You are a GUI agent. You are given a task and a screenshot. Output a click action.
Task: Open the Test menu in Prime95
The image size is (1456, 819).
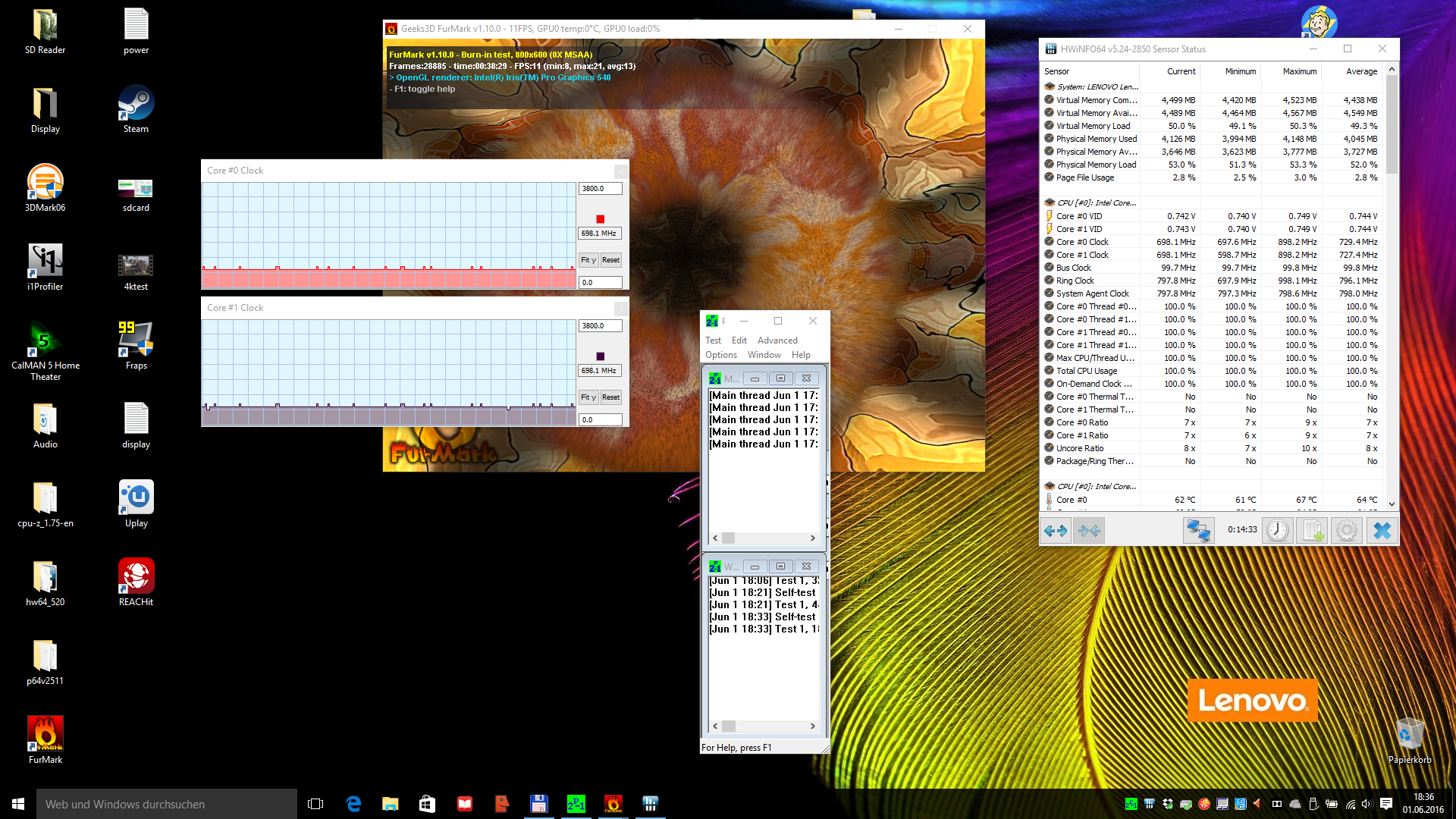pyautogui.click(x=713, y=340)
